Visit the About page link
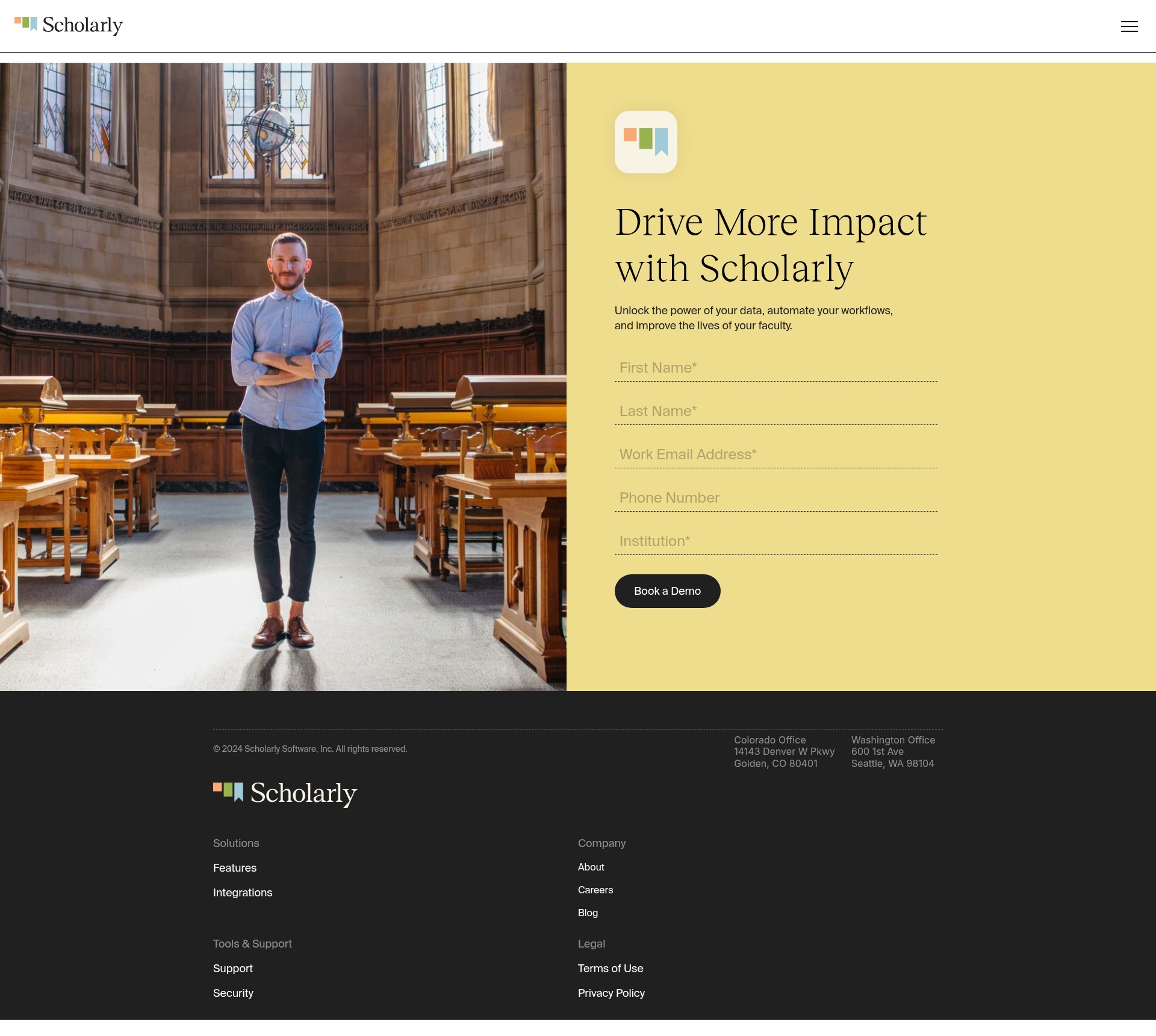Screen dimensions: 1156x1036 (591, 867)
